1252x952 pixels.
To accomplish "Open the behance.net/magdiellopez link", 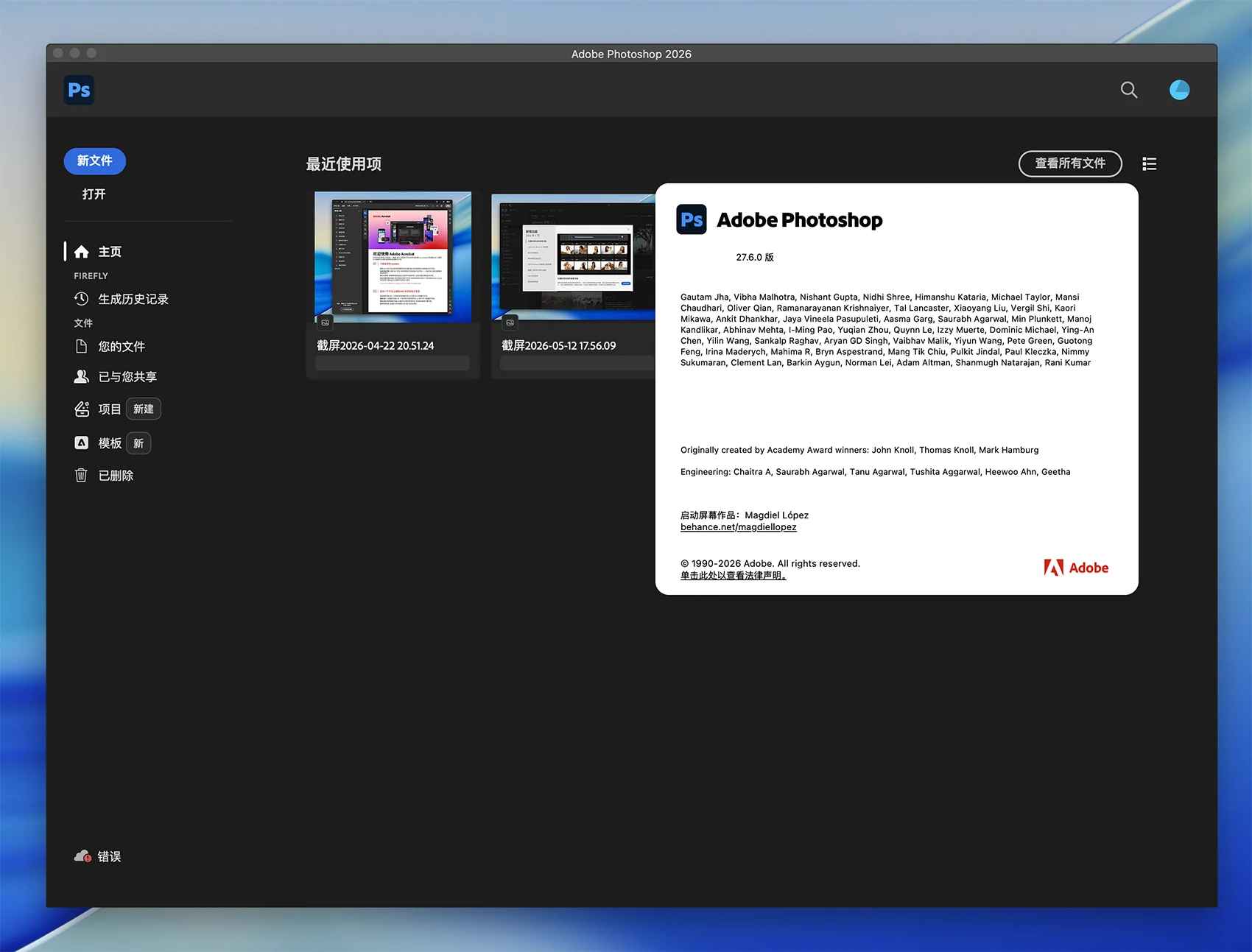I will [x=738, y=527].
